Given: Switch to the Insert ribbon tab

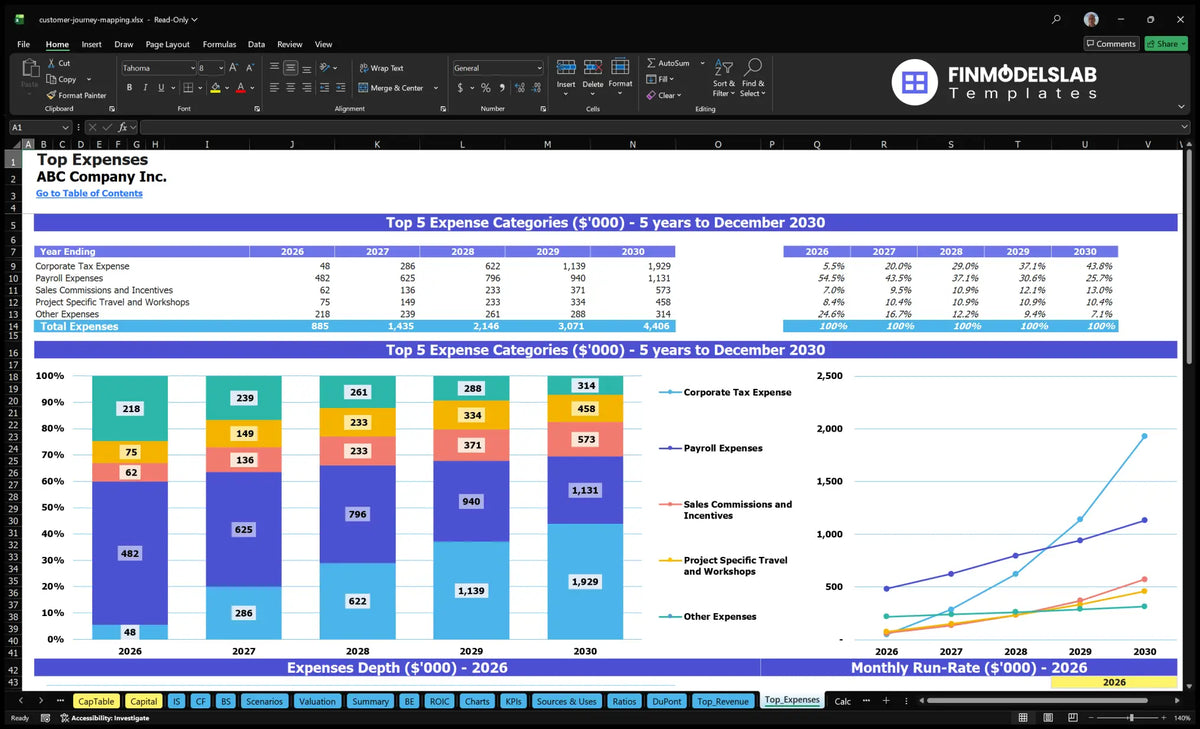Looking at the screenshot, I should click(91, 44).
